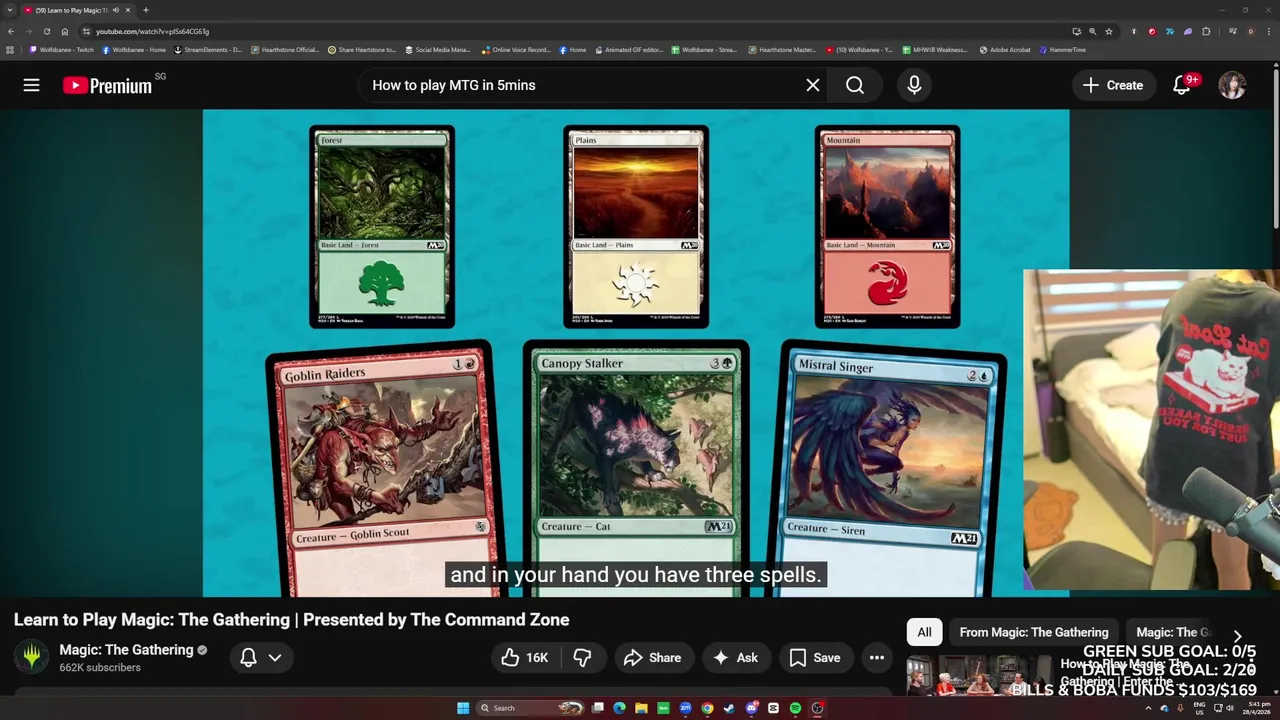Open the apps grid in bookmarks bar
Viewport: 1280px width, 720px height.
(x=10, y=49)
